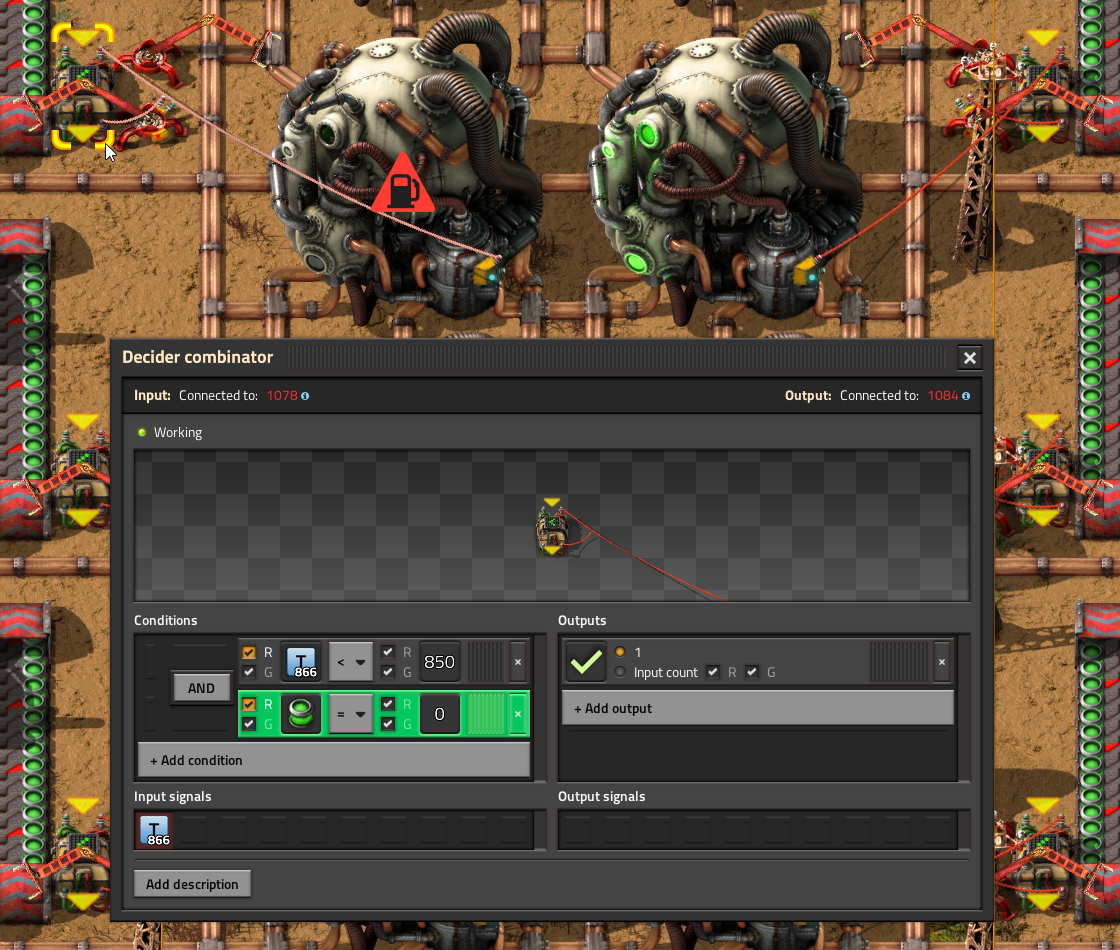The height and width of the screenshot is (950, 1120).
Task: Click the T signal in Input signals
Action: click(x=154, y=830)
